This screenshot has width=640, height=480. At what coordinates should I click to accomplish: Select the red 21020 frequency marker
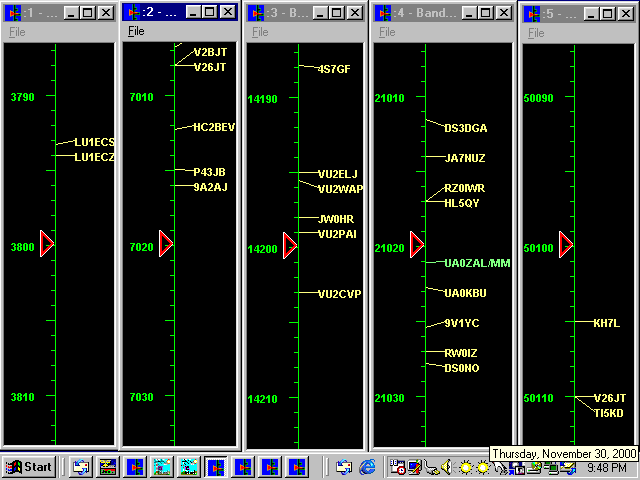tap(417, 245)
